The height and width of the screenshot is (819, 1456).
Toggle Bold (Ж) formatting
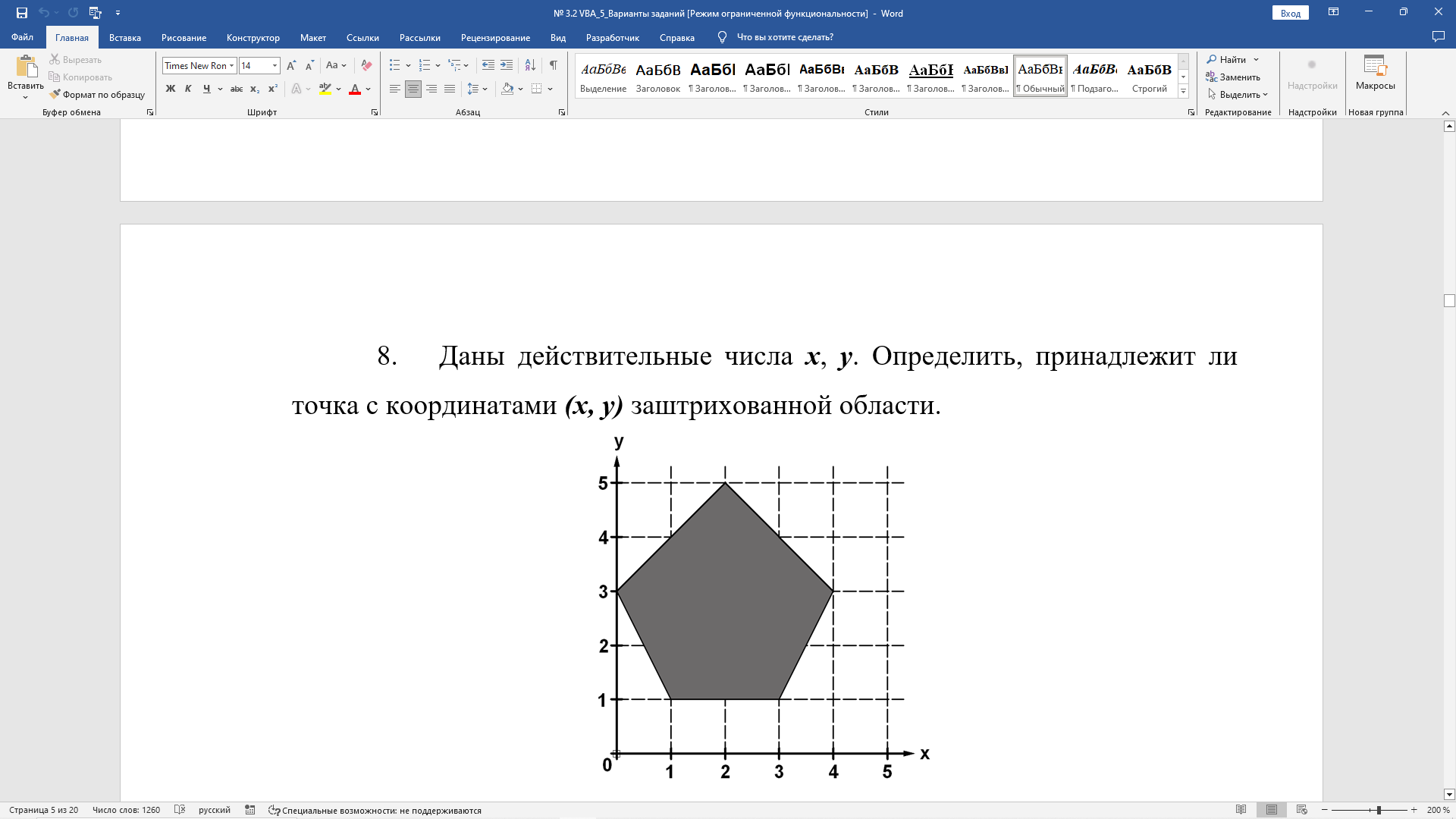click(171, 89)
